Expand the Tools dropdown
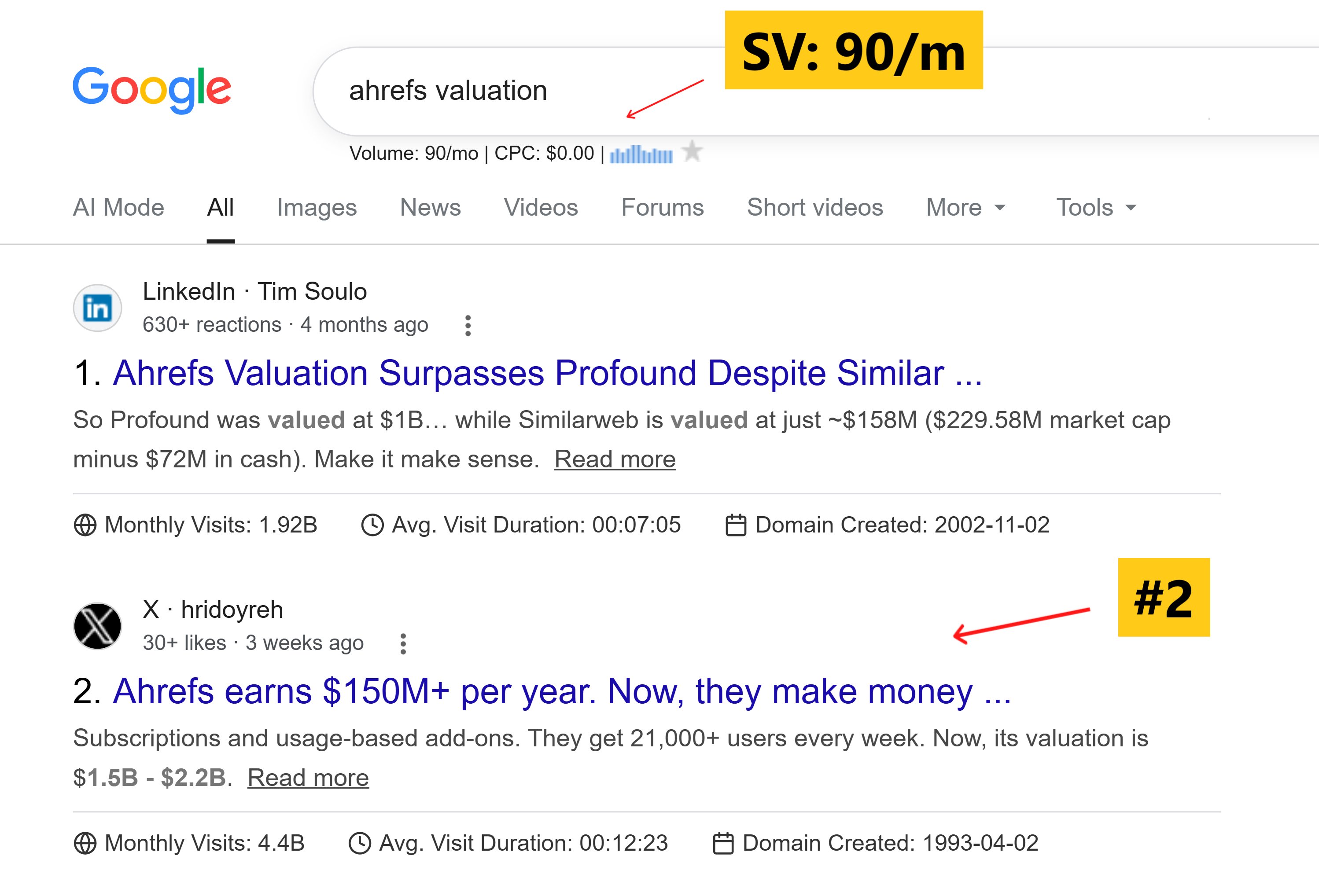Viewport: 1319px width, 896px height. pyautogui.click(x=1097, y=207)
